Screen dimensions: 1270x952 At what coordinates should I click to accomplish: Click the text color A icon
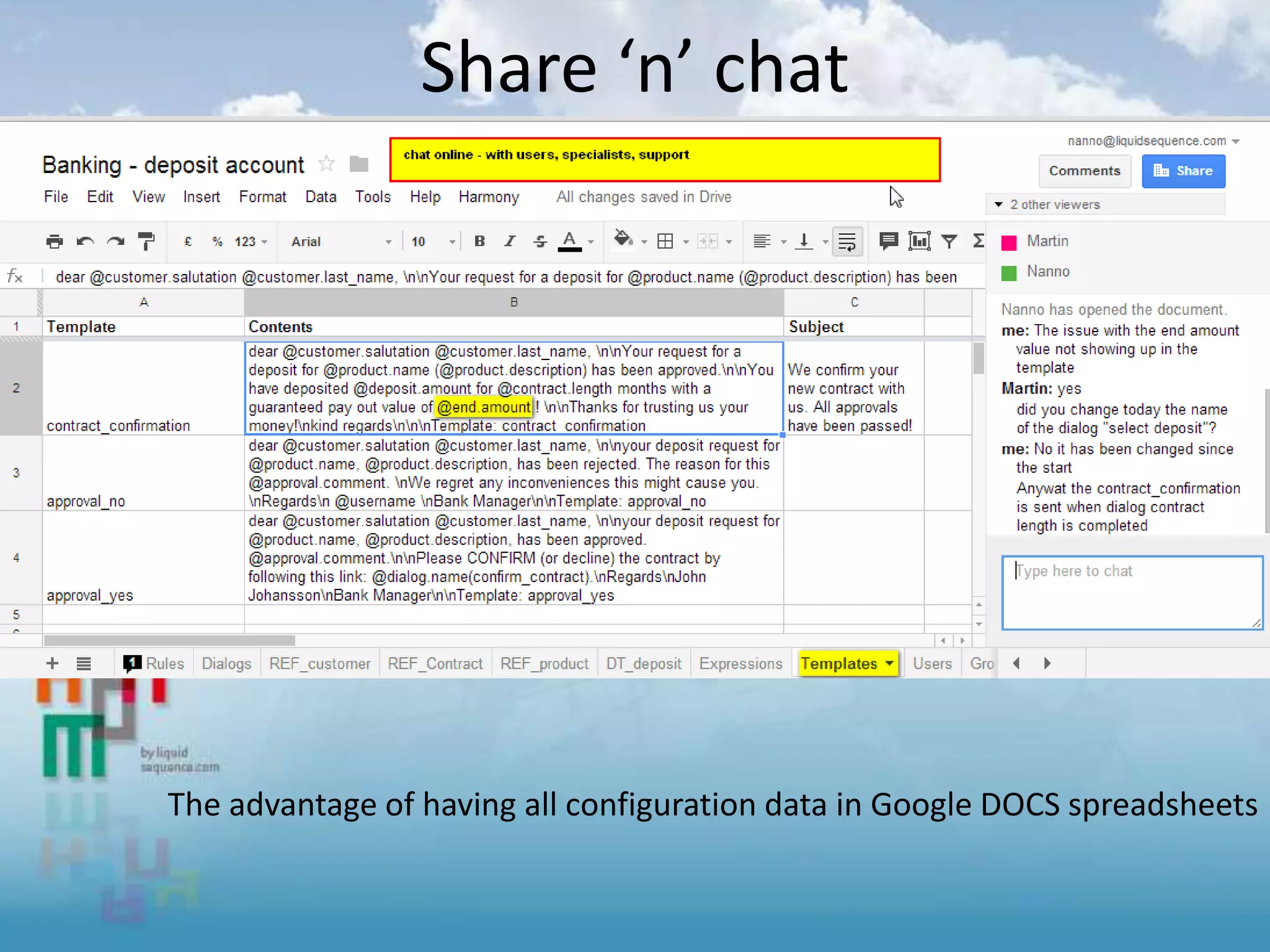tap(569, 241)
